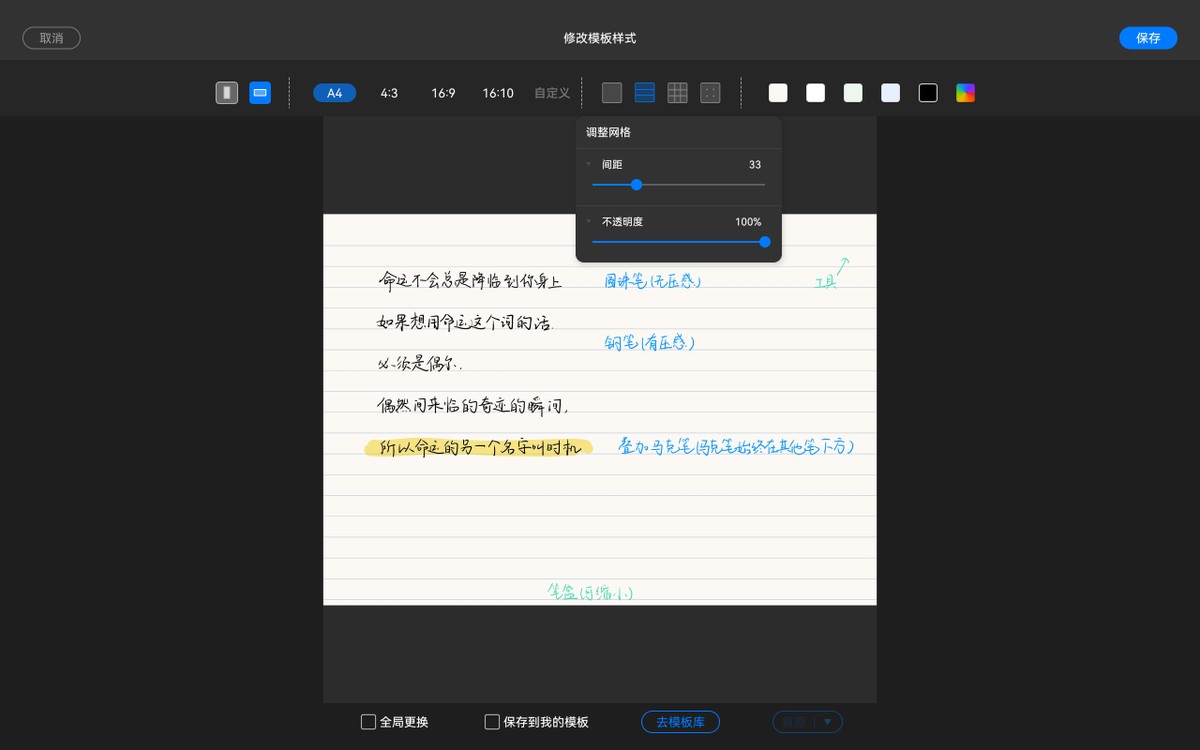Collapse the 不透明度 section triangle
The height and width of the screenshot is (750, 1200).
588,222
